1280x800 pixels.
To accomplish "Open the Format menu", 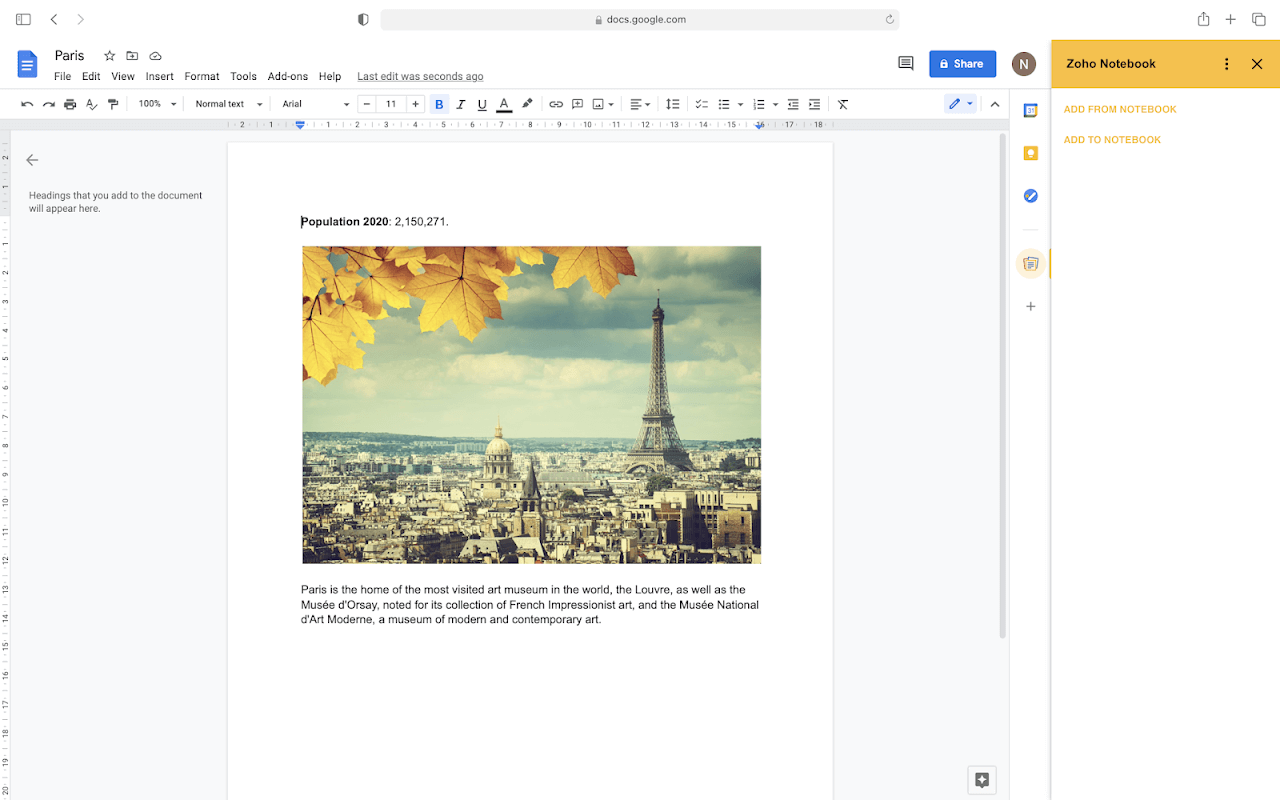I will click(x=201, y=76).
